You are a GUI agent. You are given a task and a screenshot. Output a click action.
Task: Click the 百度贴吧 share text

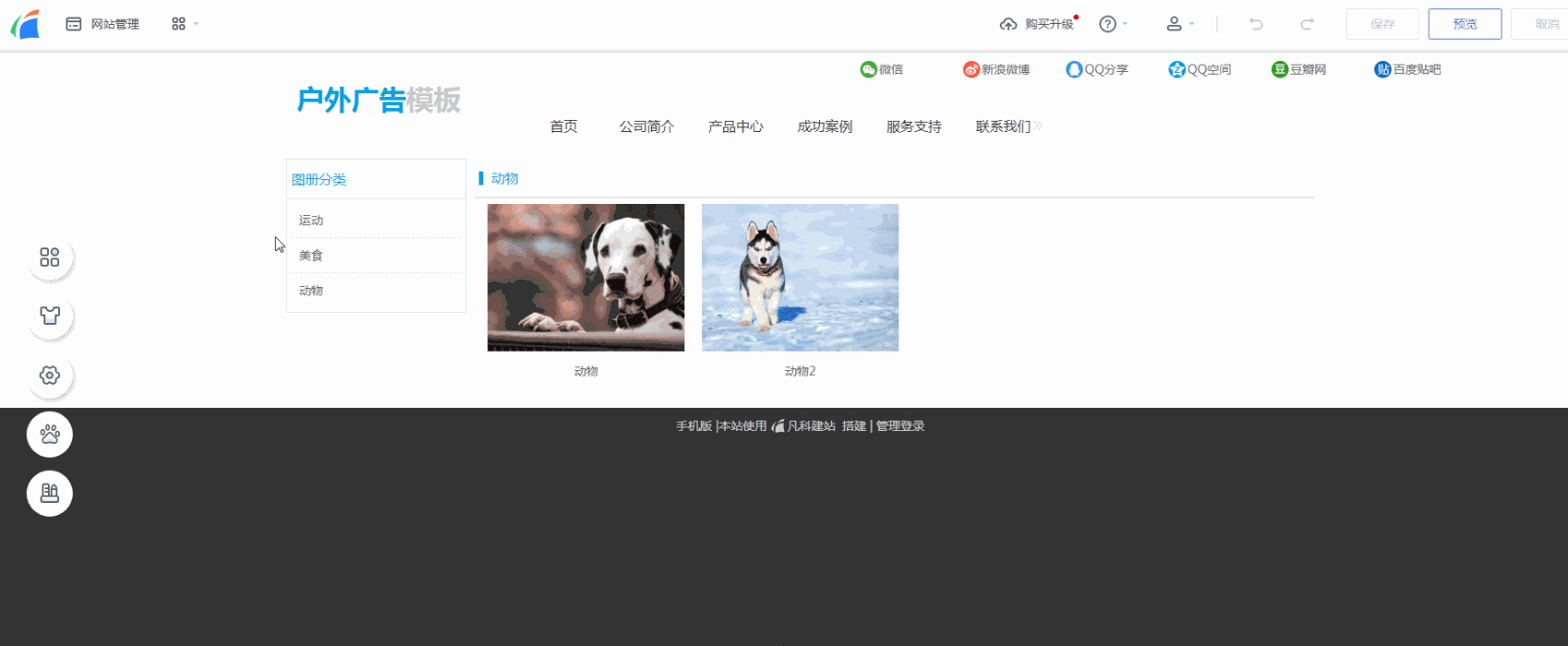click(x=1417, y=69)
